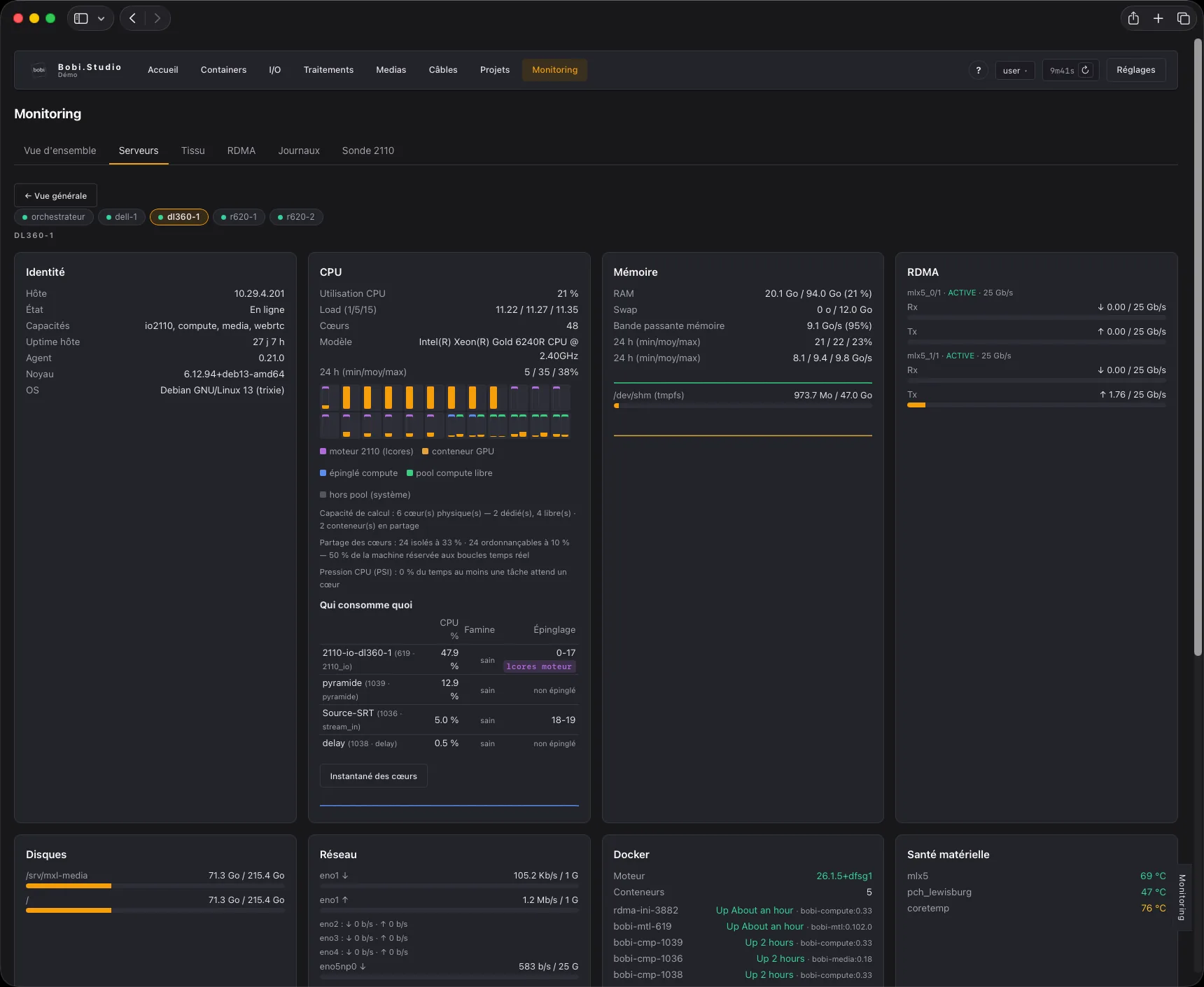Open the Containers menu item
Screen dimensions: 1204x987
point(223,70)
